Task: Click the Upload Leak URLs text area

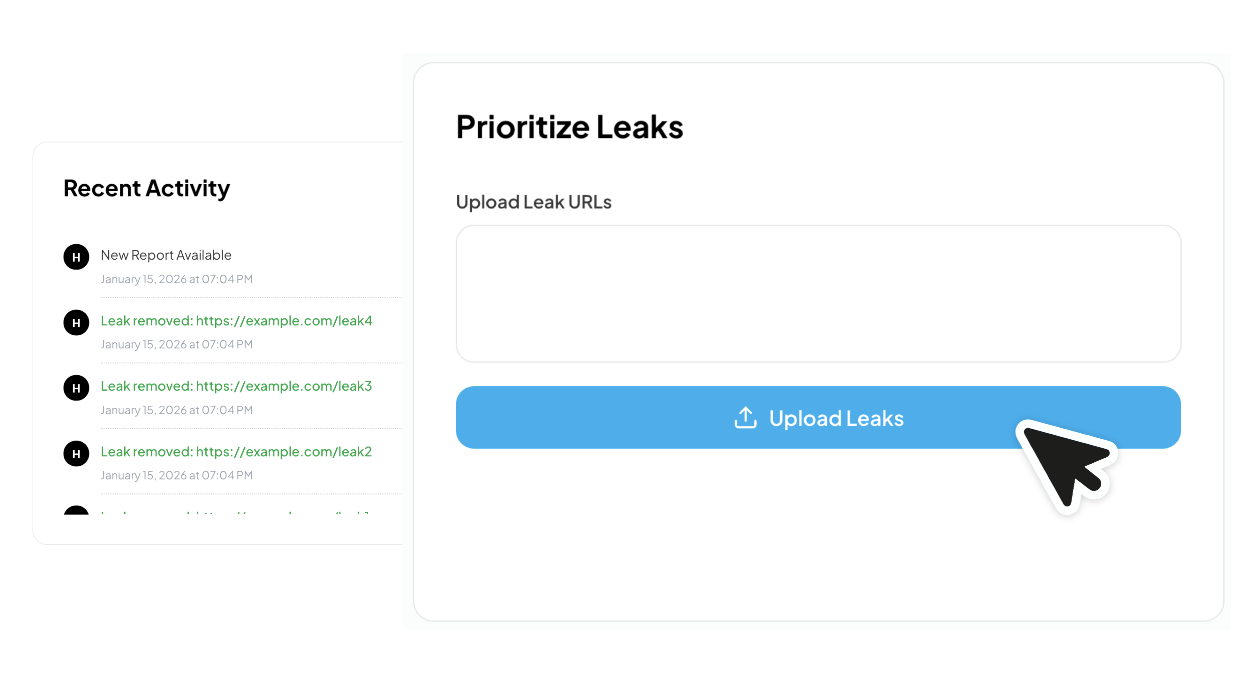Action: [817, 292]
